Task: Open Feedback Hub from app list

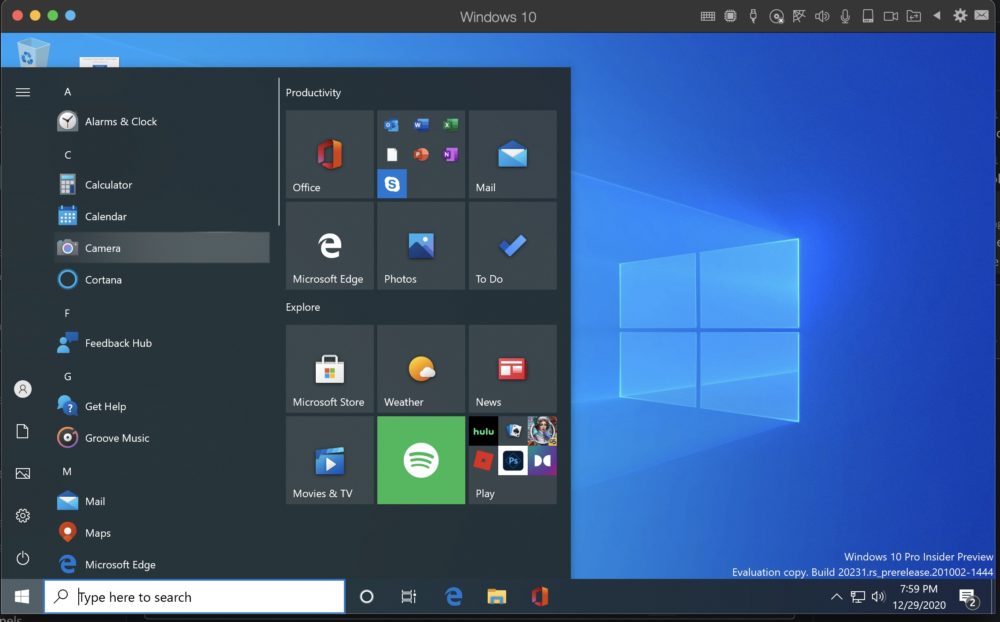Action: click(162, 343)
